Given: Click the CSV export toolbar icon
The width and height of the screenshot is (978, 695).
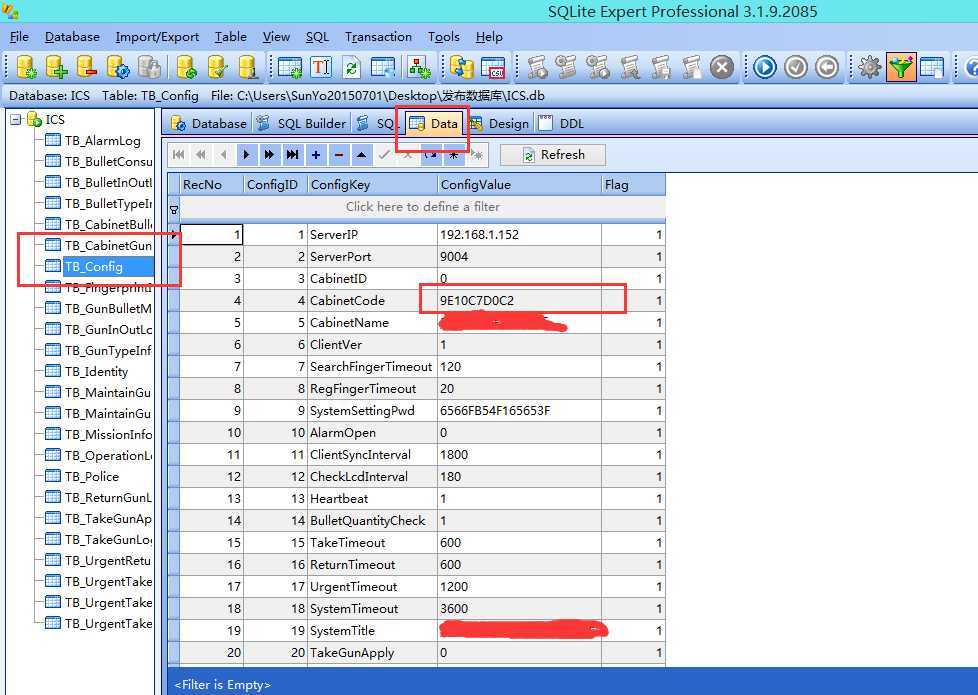Looking at the screenshot, I should [493, 67].
